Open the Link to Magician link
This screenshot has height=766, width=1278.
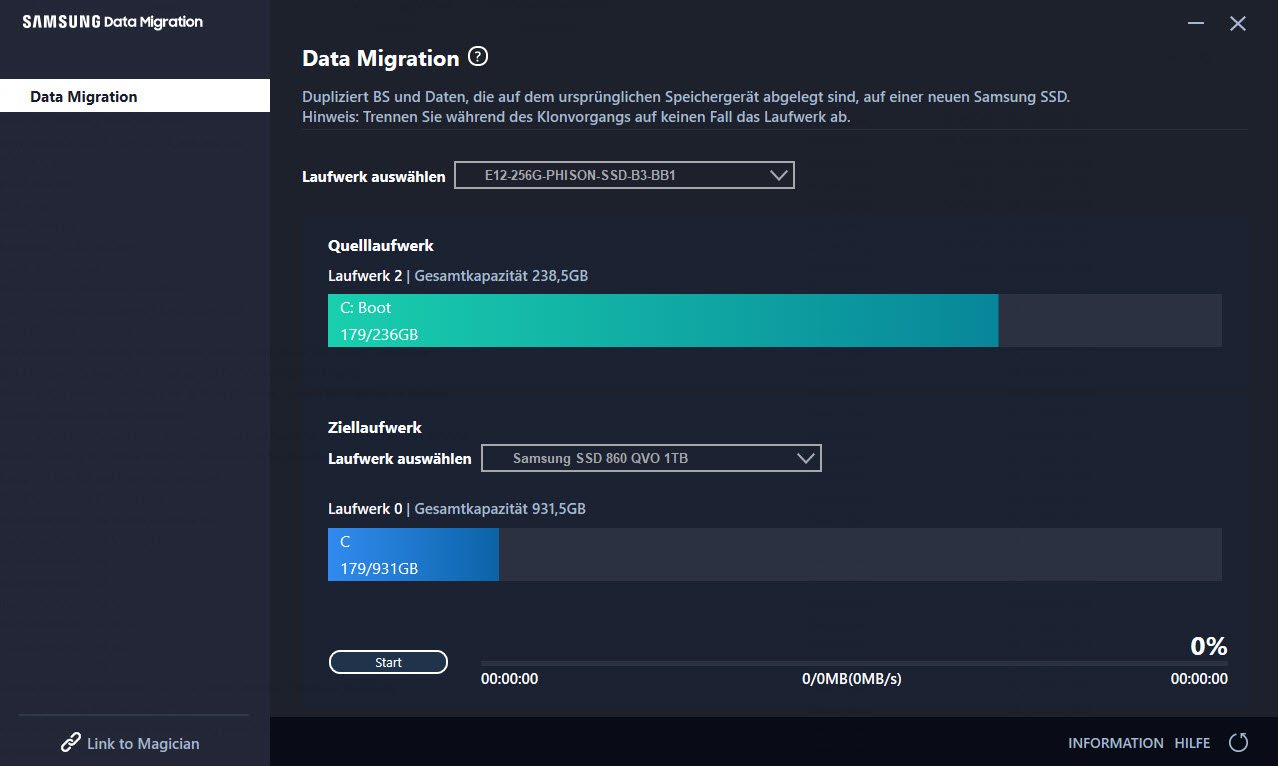coord(142,743)
